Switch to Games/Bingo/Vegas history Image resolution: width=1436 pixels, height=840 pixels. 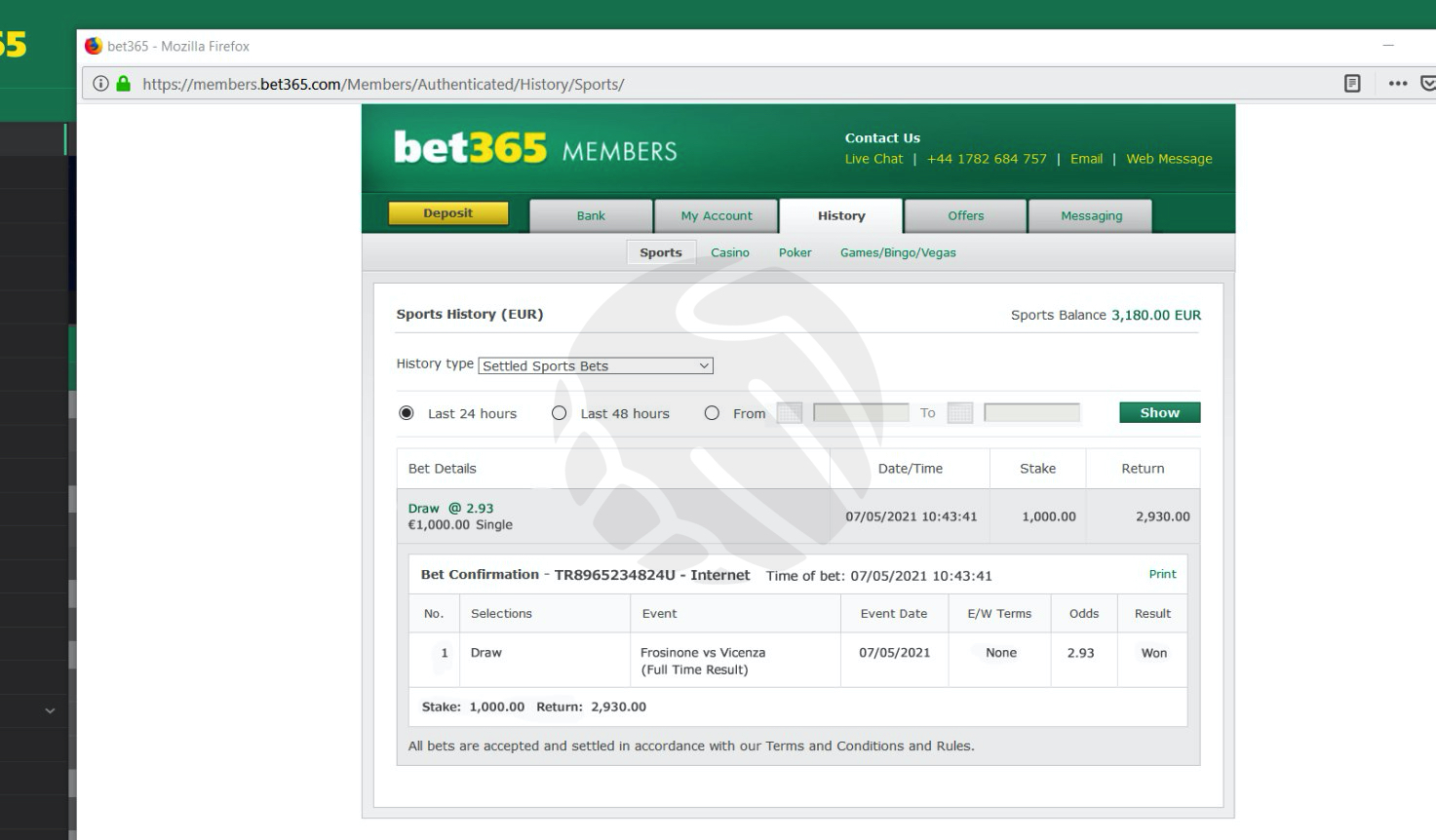[x=898, y=252]
